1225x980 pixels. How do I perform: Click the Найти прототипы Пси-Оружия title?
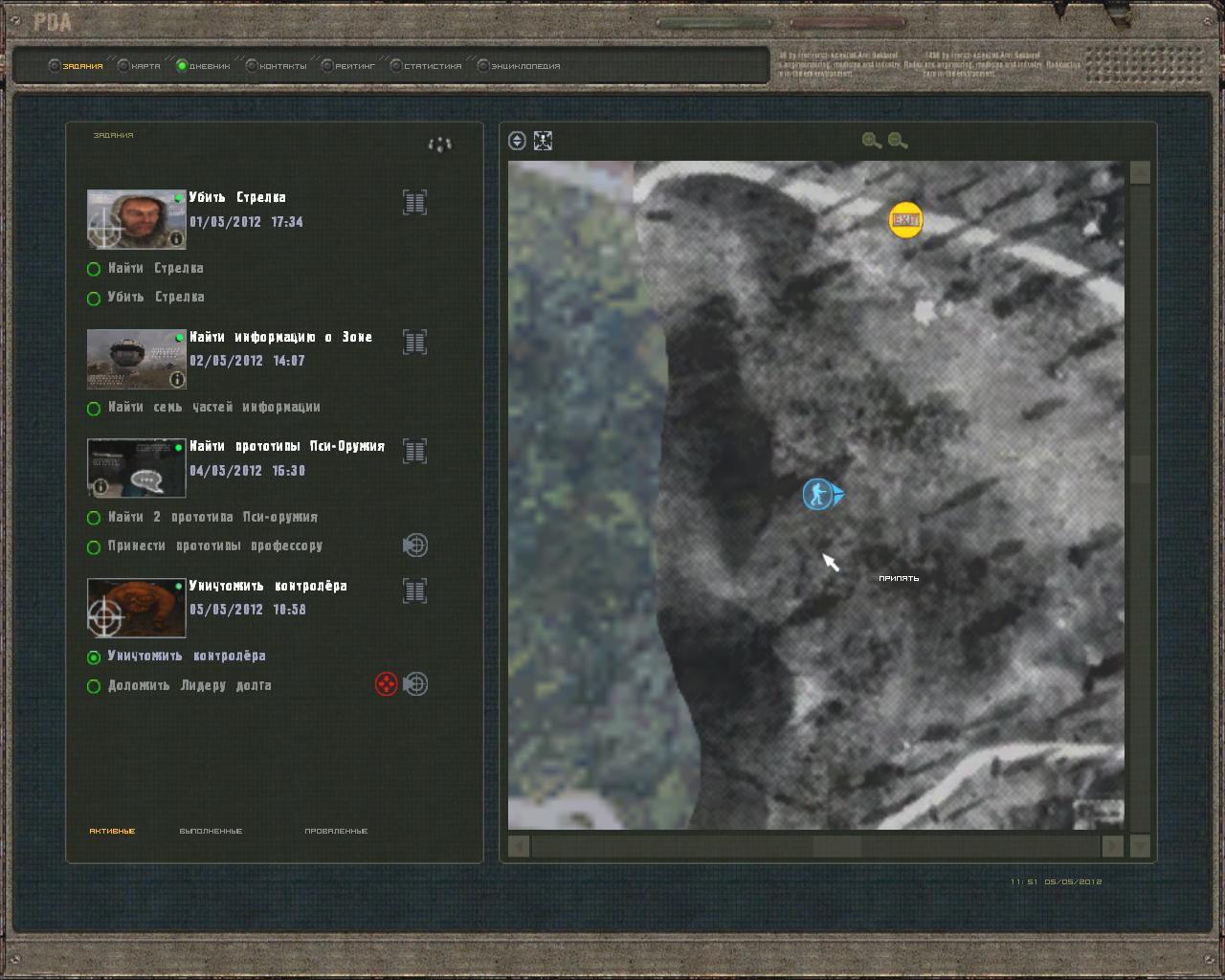[287, 446]
